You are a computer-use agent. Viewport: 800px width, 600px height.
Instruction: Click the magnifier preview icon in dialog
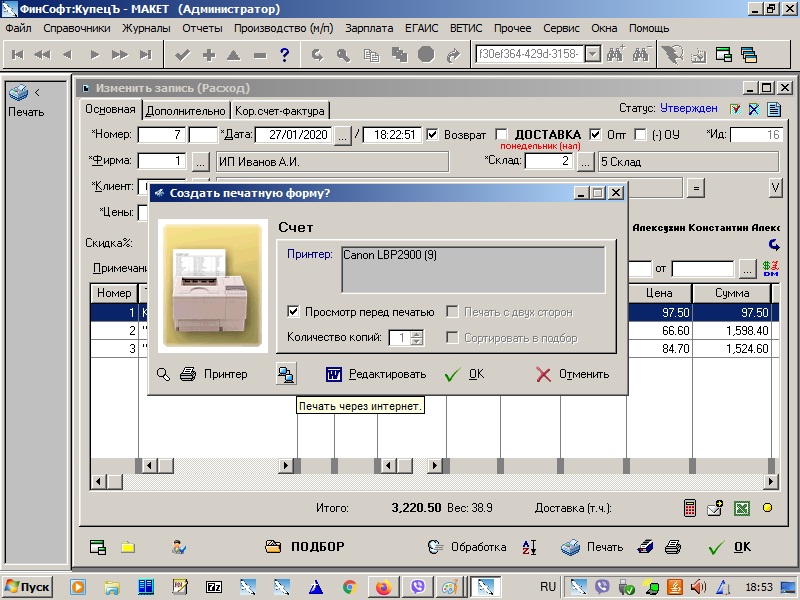(164, 374)
